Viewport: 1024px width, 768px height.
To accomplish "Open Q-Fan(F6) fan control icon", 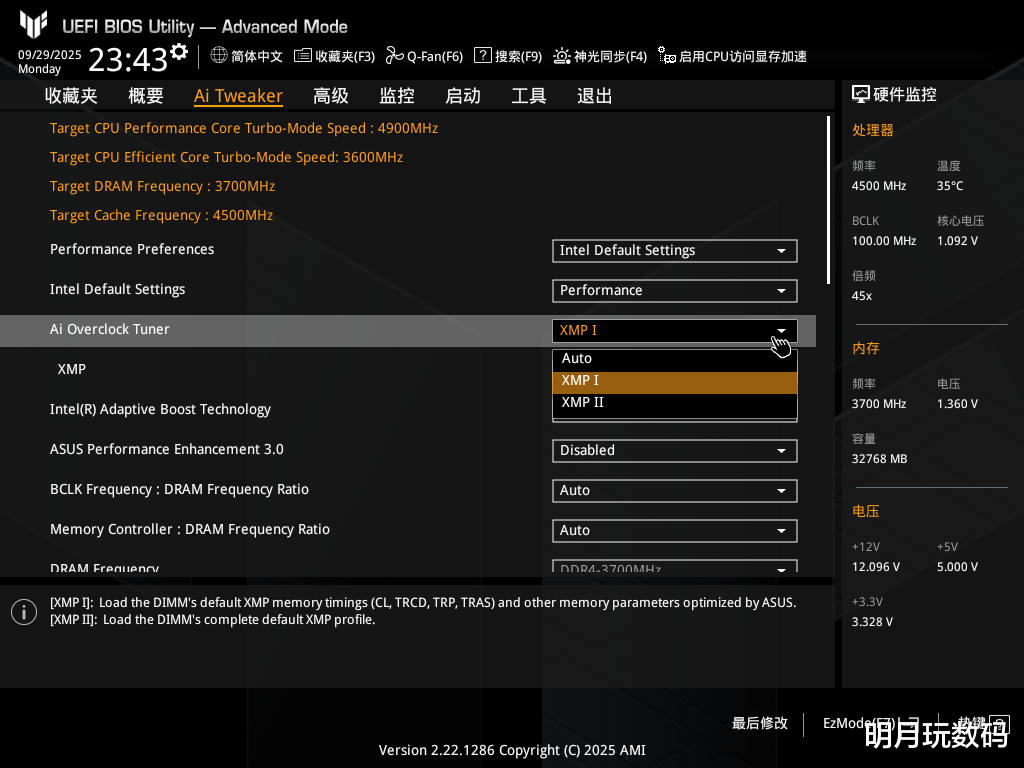I will pyautogui.click(x=394, y=56).
